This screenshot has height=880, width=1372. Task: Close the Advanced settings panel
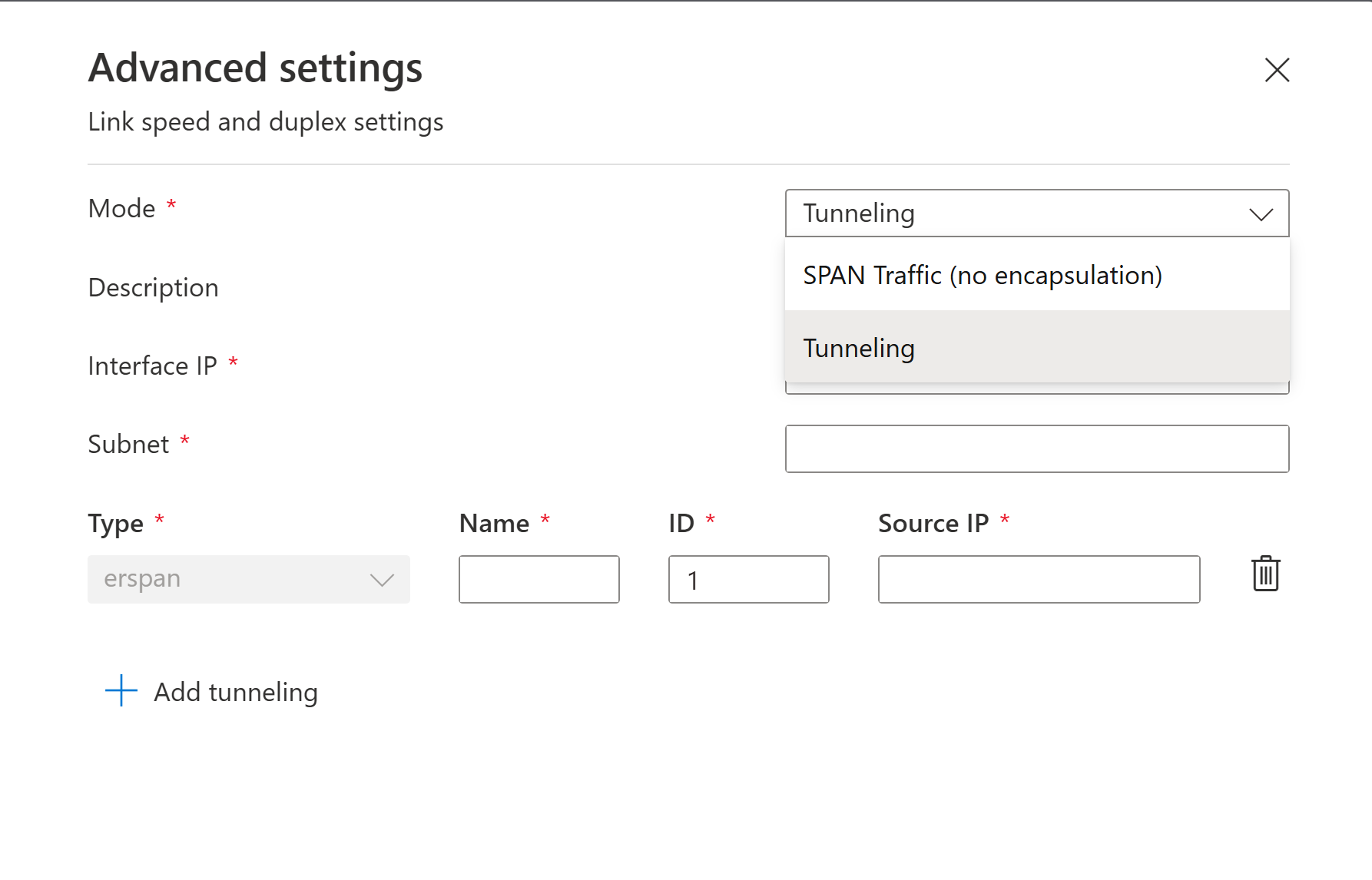click(x=1277, y=70)
